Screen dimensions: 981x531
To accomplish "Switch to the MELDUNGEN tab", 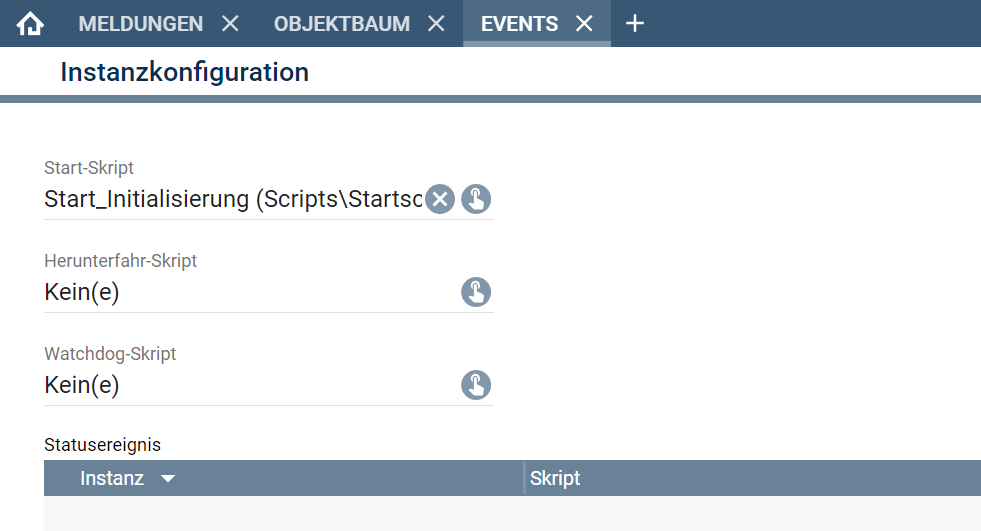I will coord(141,24).
